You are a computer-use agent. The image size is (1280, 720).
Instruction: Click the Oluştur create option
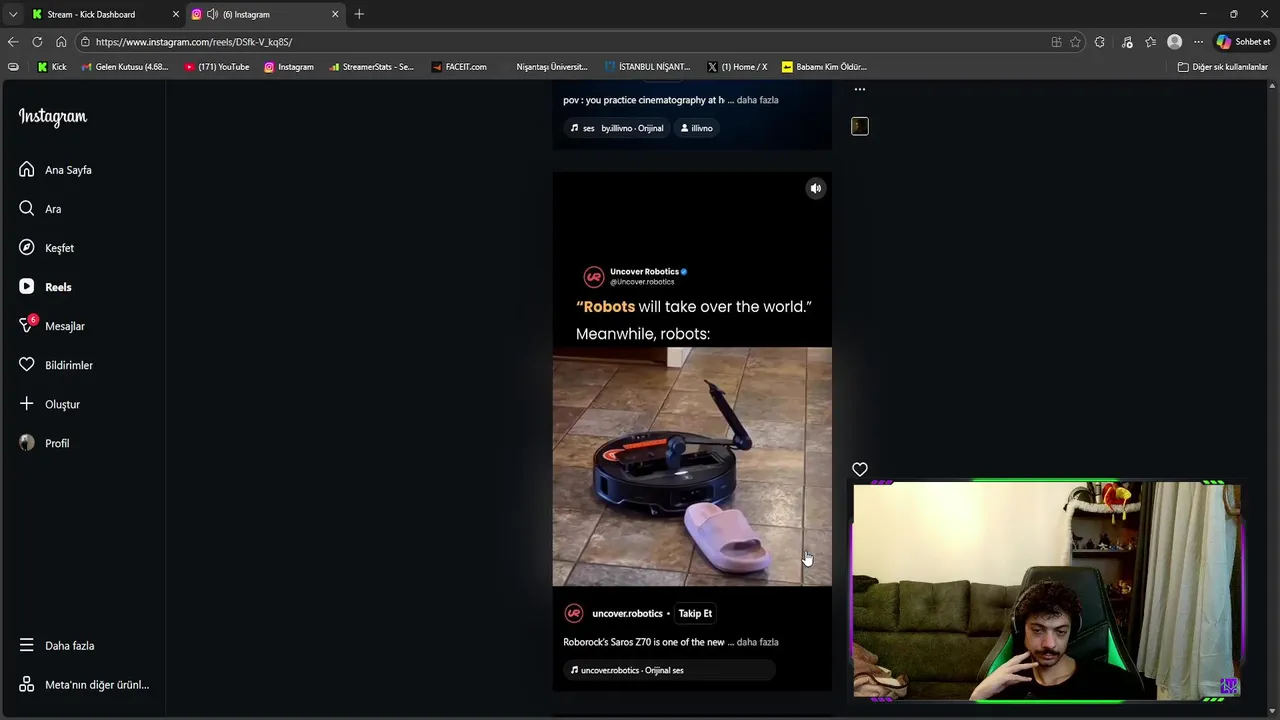pyautogui.click(x=49, y=404)
